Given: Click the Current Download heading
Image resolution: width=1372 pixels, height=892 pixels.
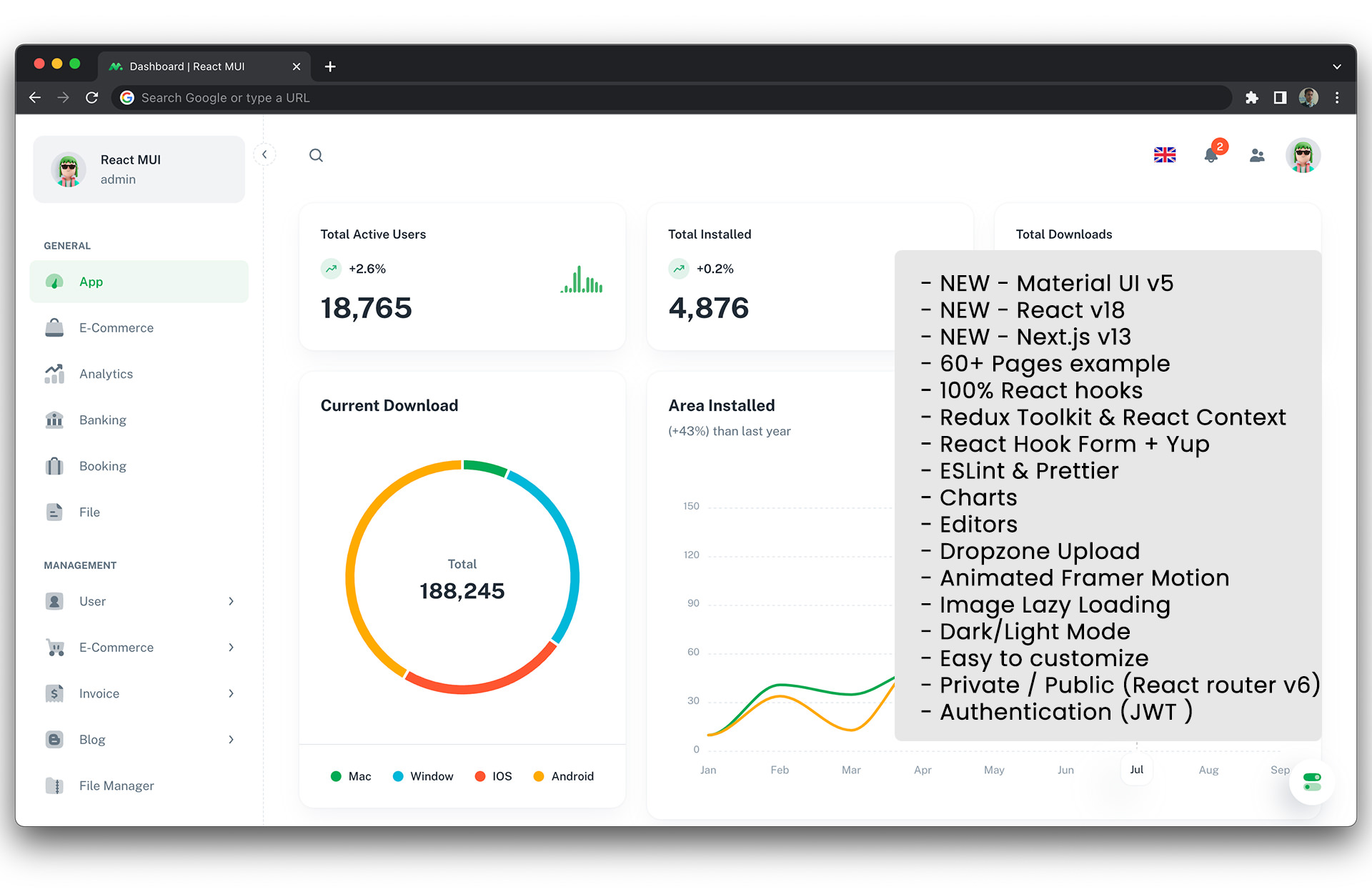Looking at the screenshot, I should click(389, 405).
